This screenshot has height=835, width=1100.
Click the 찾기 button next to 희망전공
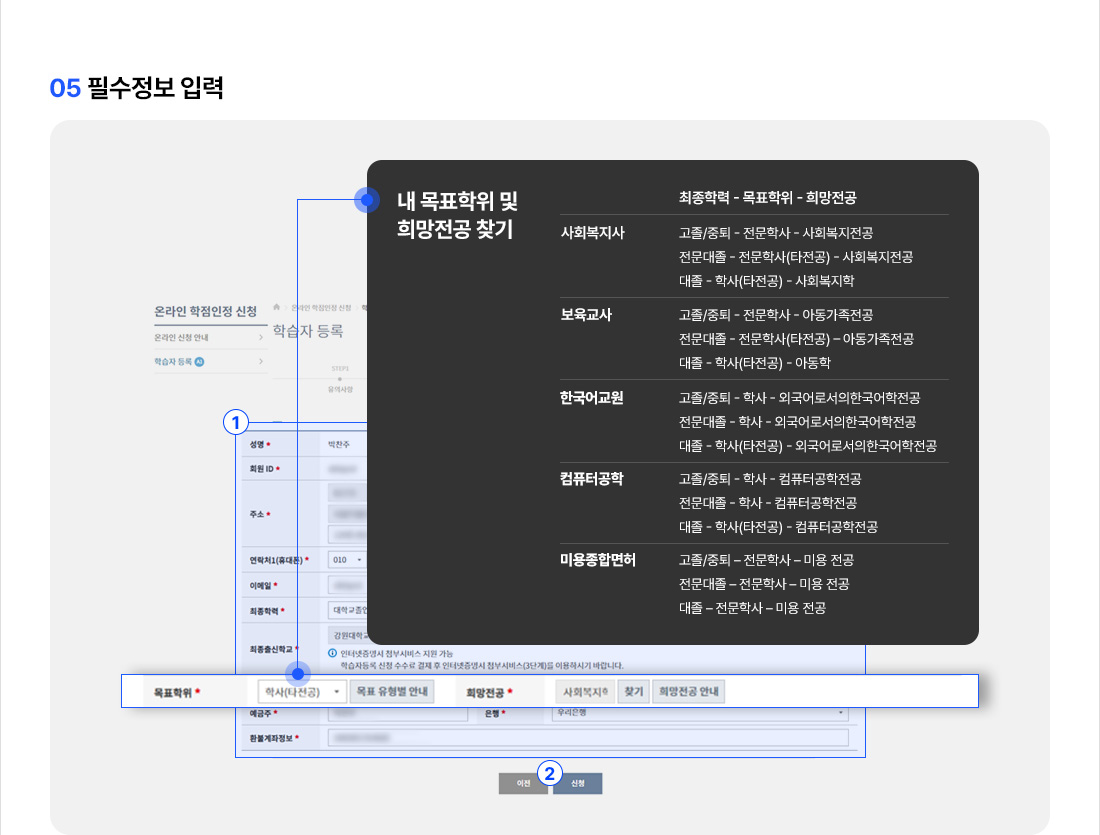point(633,691)
